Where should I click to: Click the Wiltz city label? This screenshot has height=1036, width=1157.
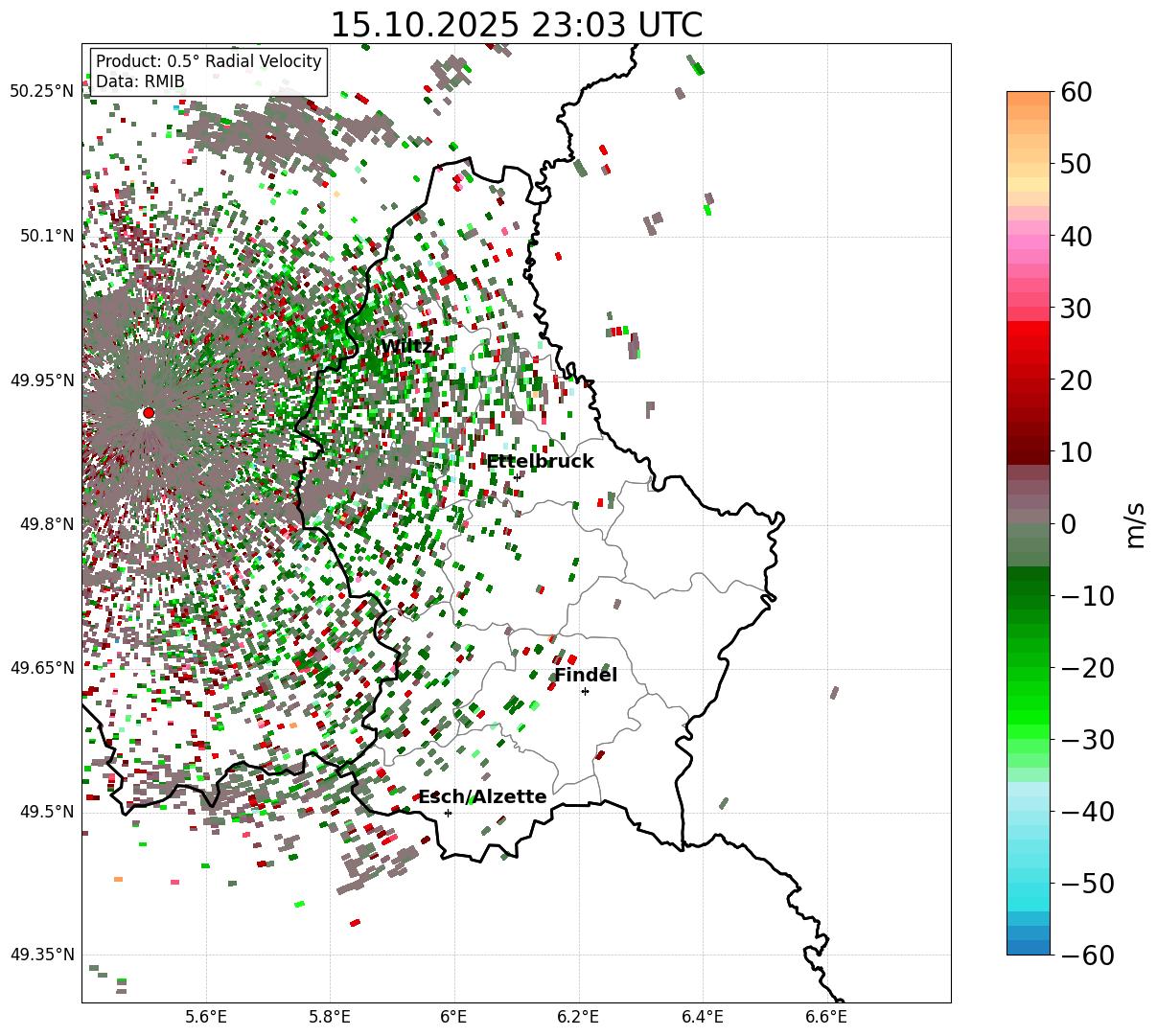point(406,347)
